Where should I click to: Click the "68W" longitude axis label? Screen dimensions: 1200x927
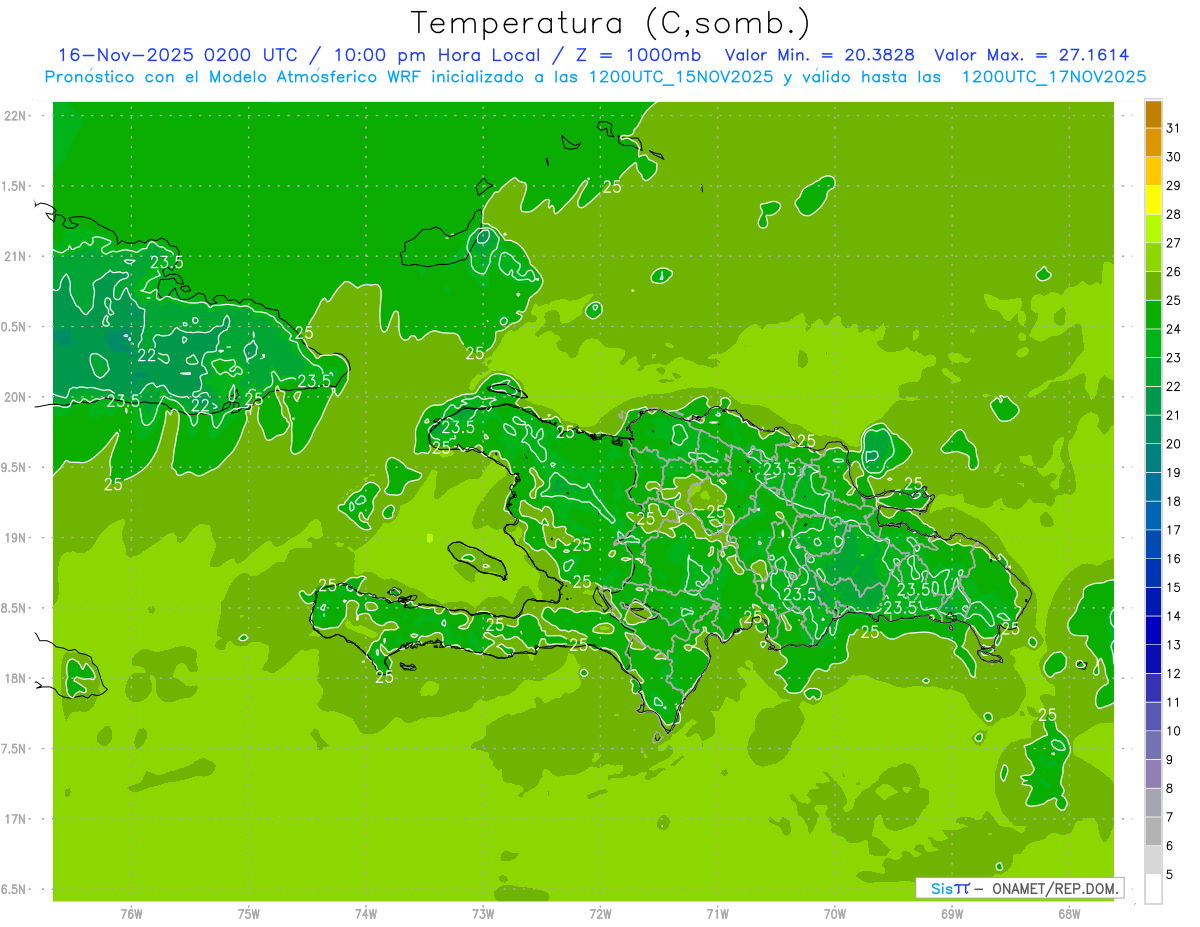click(1069, 914)
